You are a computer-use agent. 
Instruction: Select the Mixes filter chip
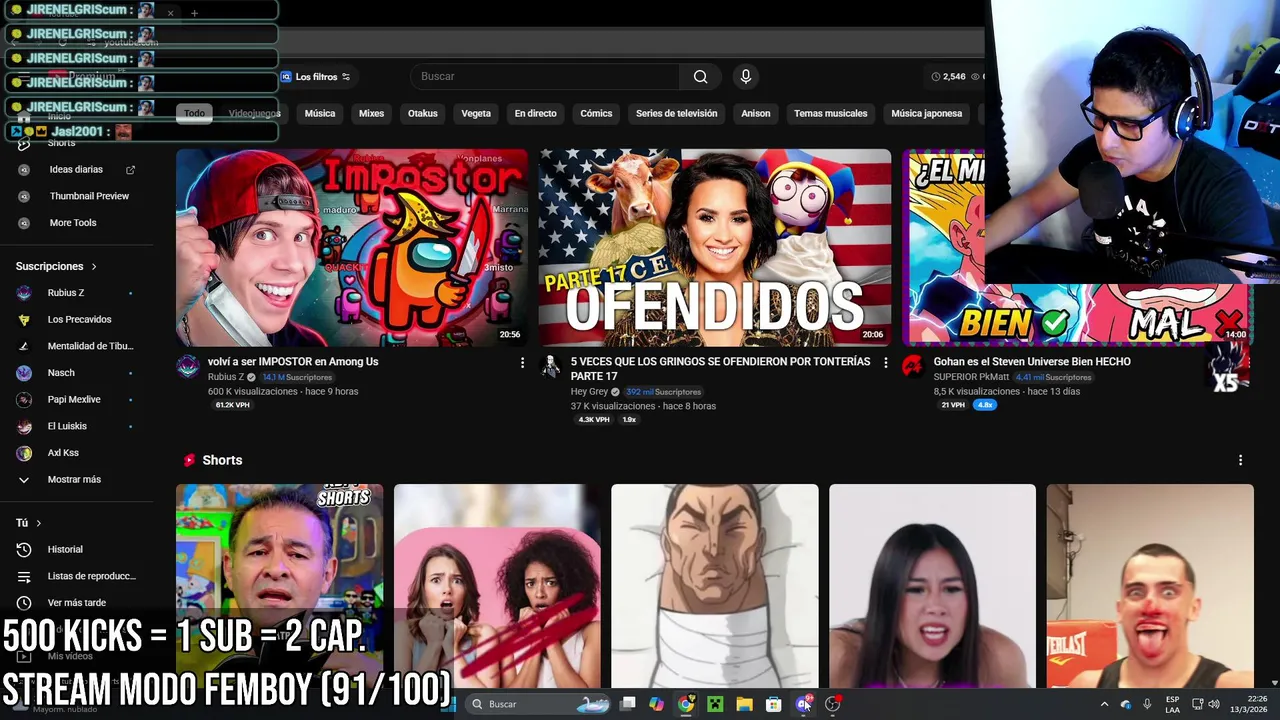[x=371, y=113]
